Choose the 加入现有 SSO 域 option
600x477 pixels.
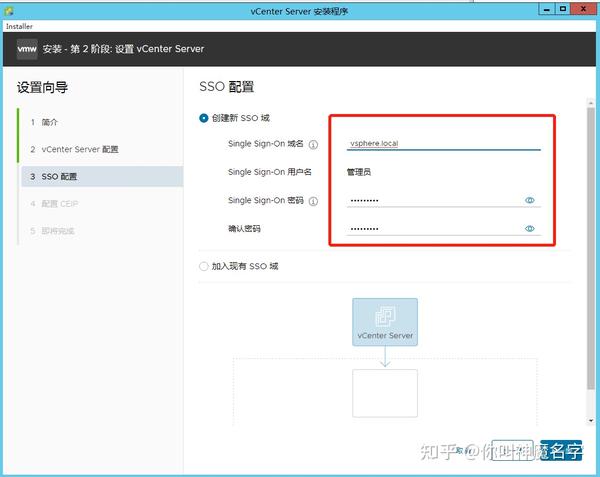204,266
